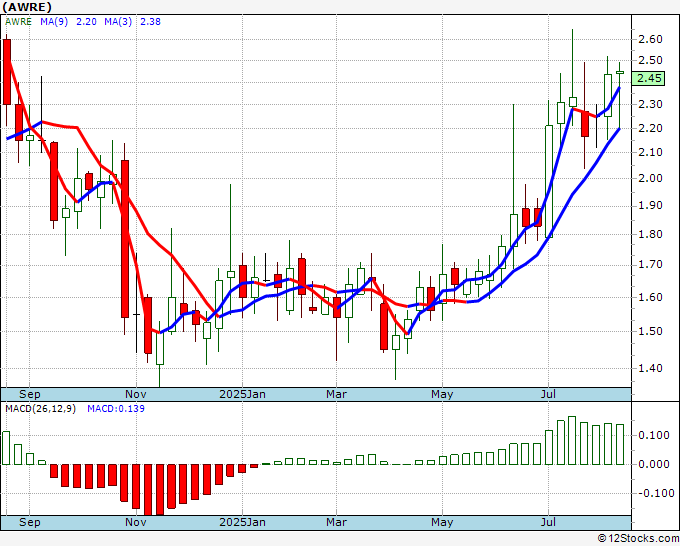Click the (AWRE) chart title
Viewport: 680px width, 546px height.
(x=27, y=7)
